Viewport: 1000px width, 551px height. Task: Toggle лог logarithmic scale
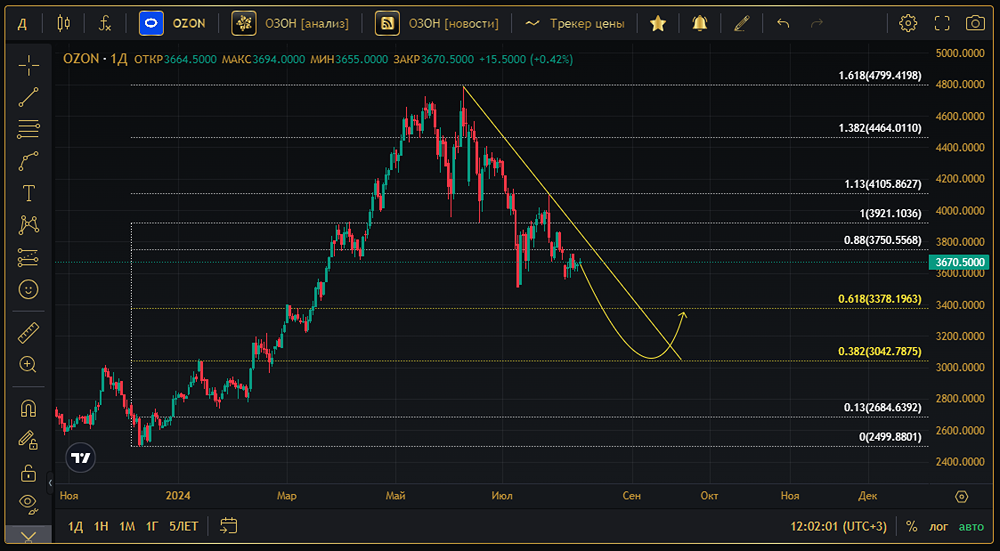[938, 527]
